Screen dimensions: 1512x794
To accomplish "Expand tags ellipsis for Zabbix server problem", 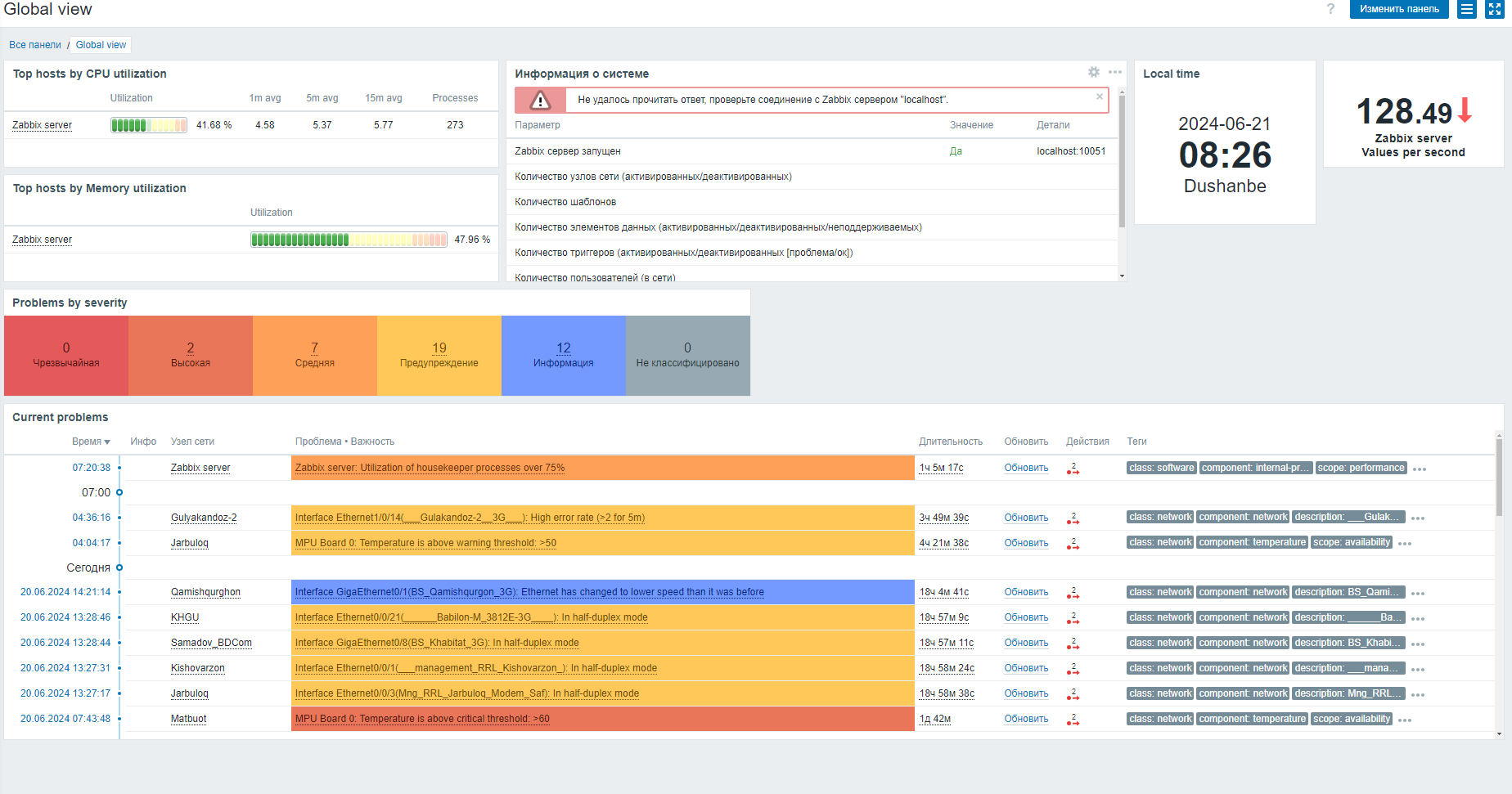I will pyautogui.click(x=1420, y=469).
